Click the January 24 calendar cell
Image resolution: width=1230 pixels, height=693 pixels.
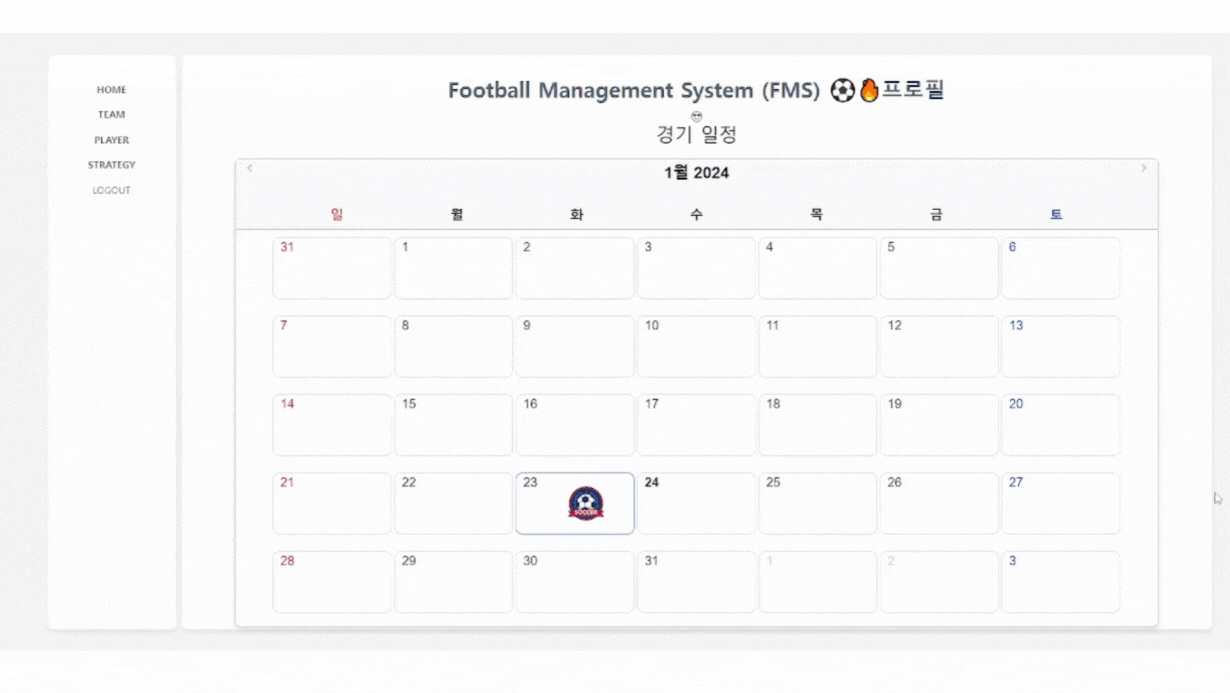(x=696, y=503)
